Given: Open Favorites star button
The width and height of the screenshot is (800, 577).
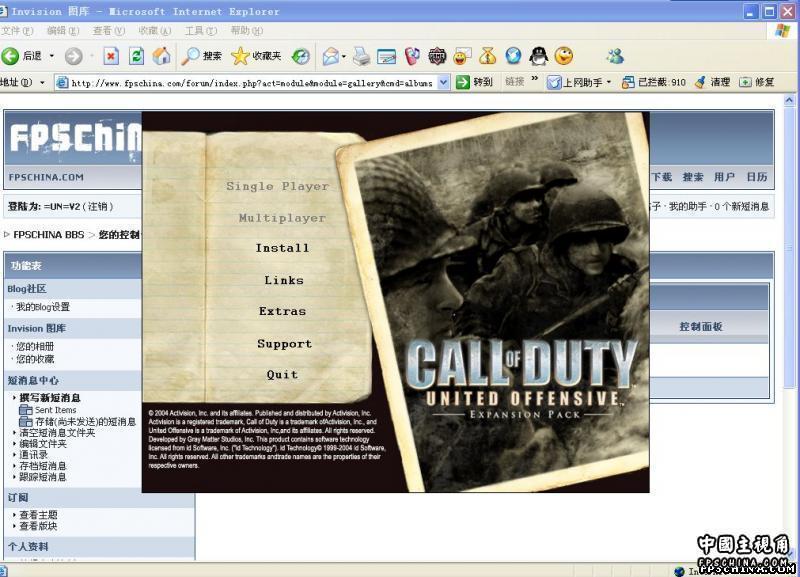Looking at the screenshot, I should (256, 56).
